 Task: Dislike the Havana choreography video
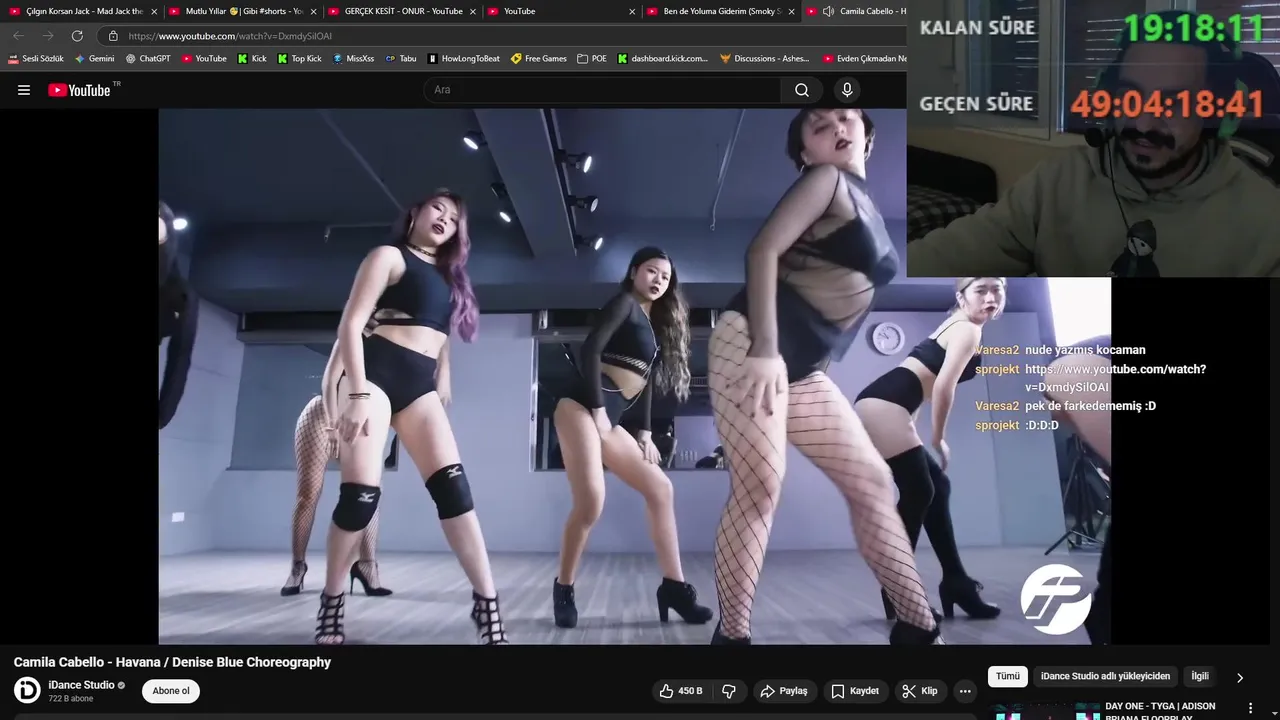coord(729,691)
